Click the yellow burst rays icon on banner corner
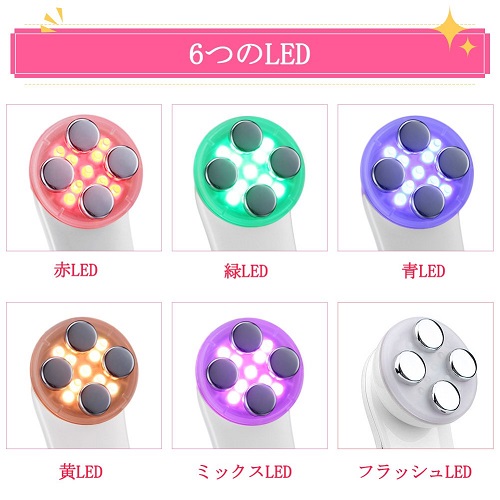This screenshot has width=500, height=500. [52, 20]
